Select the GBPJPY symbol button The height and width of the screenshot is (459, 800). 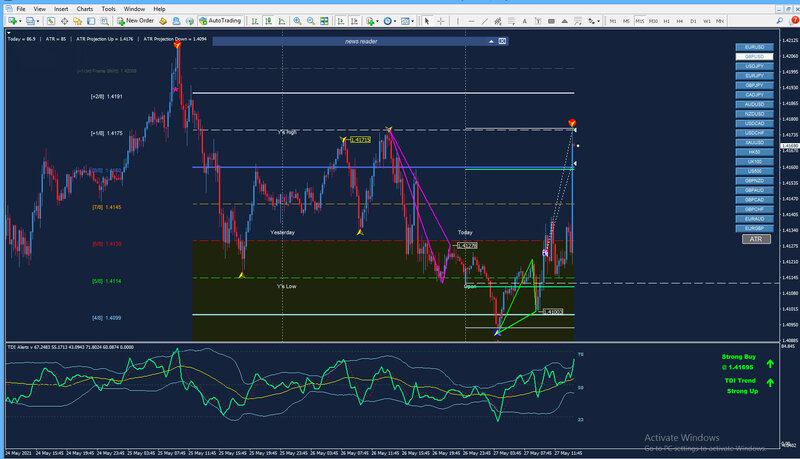[754, 85]
